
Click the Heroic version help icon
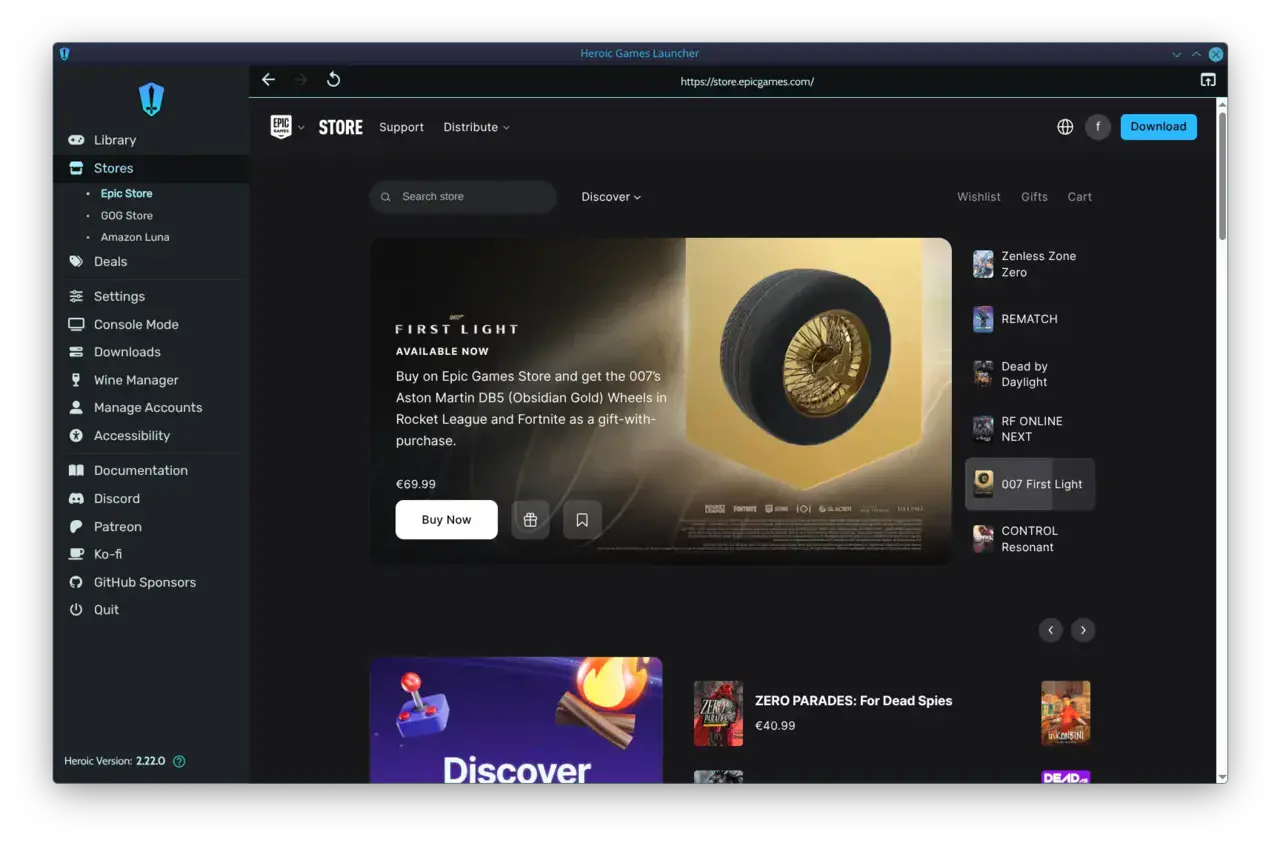click(179, 761)
